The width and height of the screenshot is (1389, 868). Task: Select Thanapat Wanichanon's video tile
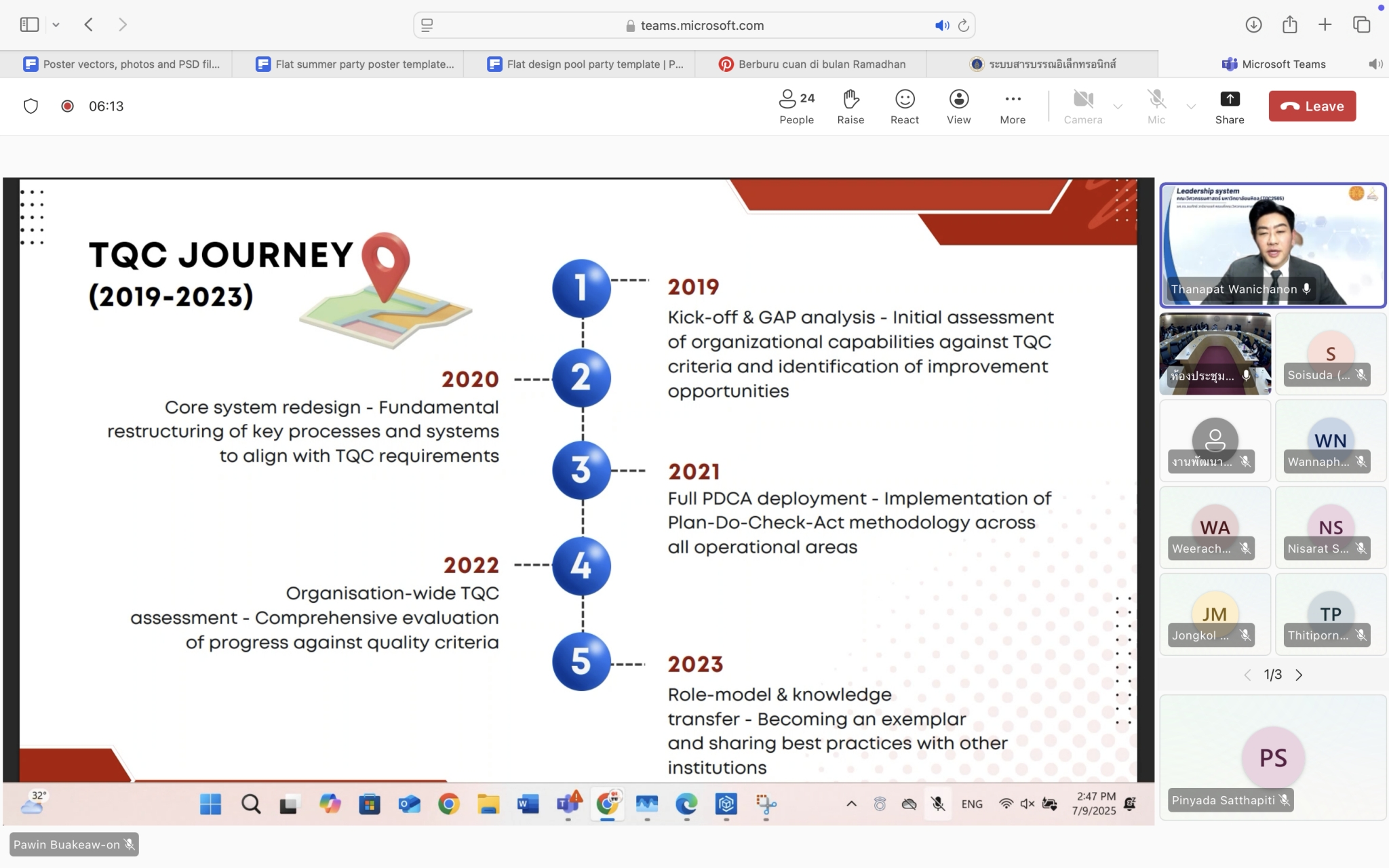[1272, 245]
